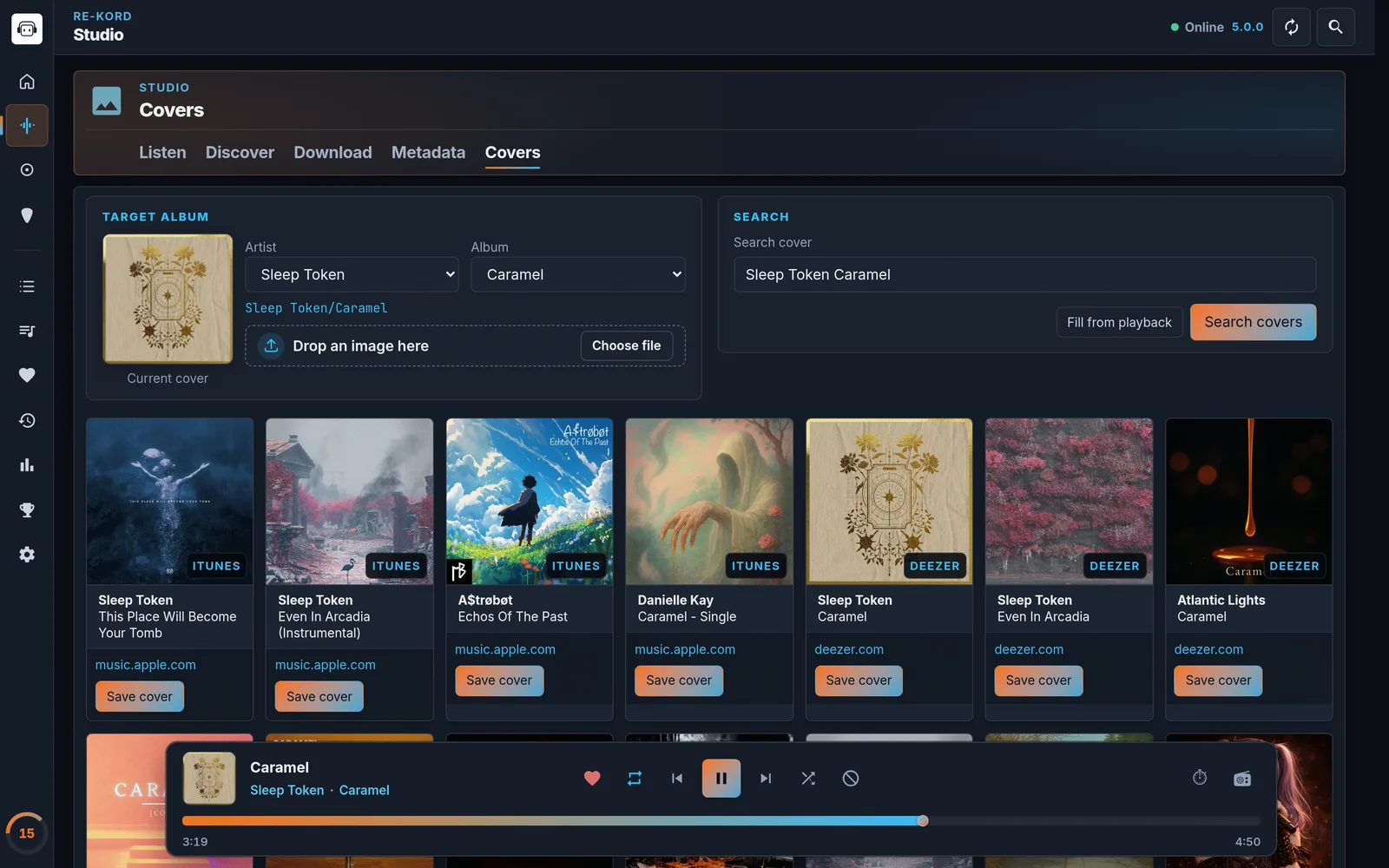Save cover for Even In Arcadia (Instrumental)

coord(319,696)
